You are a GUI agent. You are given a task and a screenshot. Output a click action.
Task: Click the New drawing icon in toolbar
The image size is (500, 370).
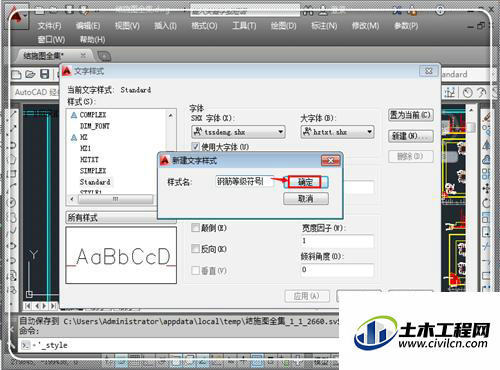click(16, 74)
